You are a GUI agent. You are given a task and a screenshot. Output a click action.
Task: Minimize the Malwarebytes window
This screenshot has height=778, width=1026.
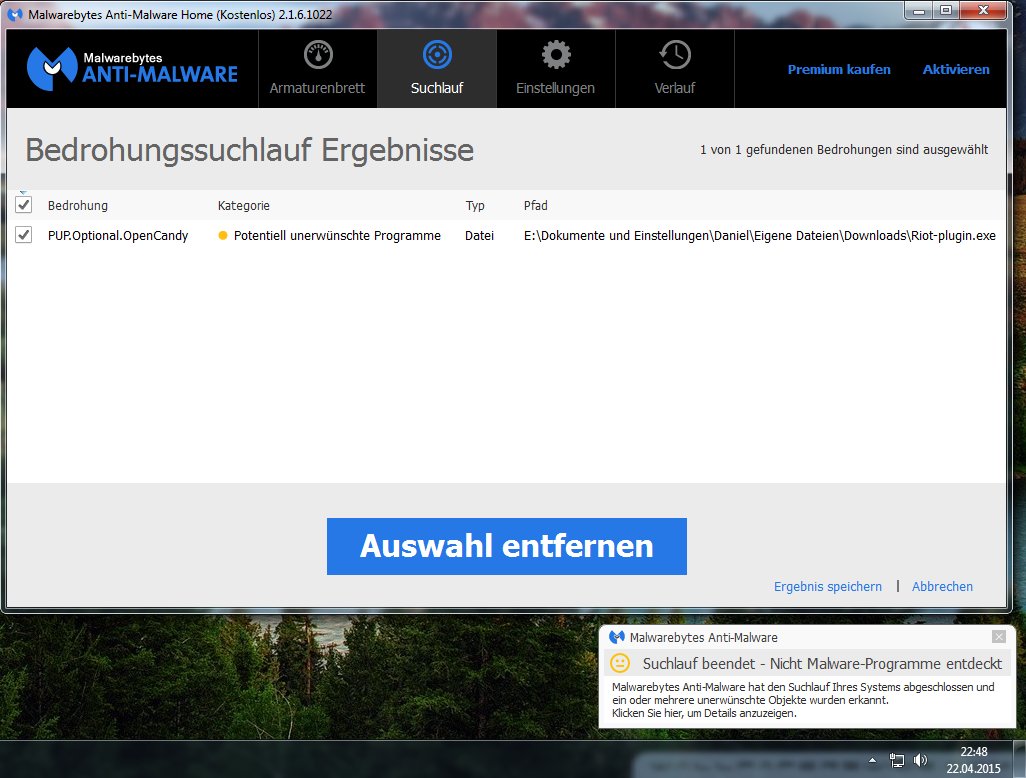coord(919,10)
